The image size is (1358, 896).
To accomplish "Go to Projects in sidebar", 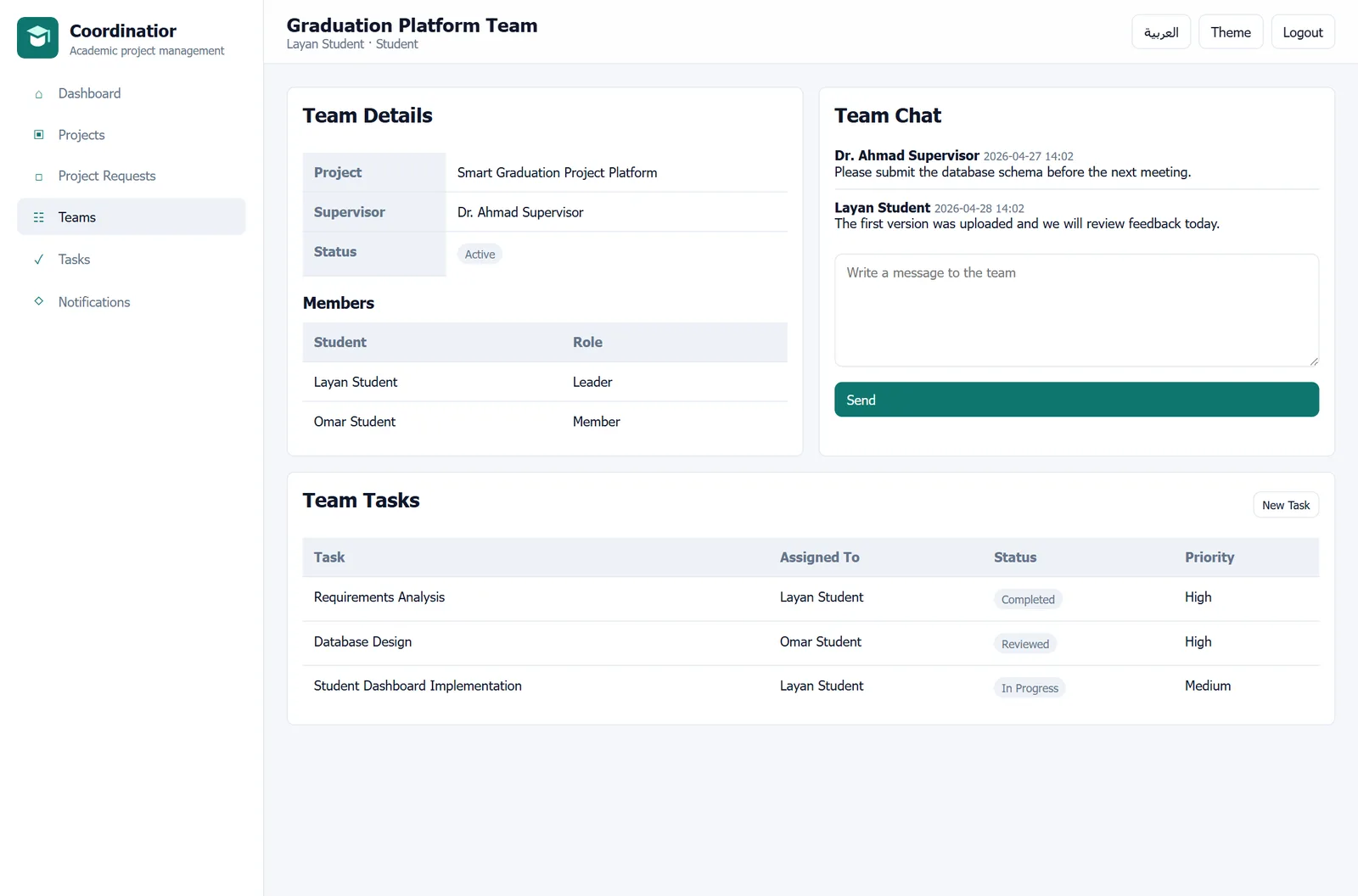I will point(132,135).
